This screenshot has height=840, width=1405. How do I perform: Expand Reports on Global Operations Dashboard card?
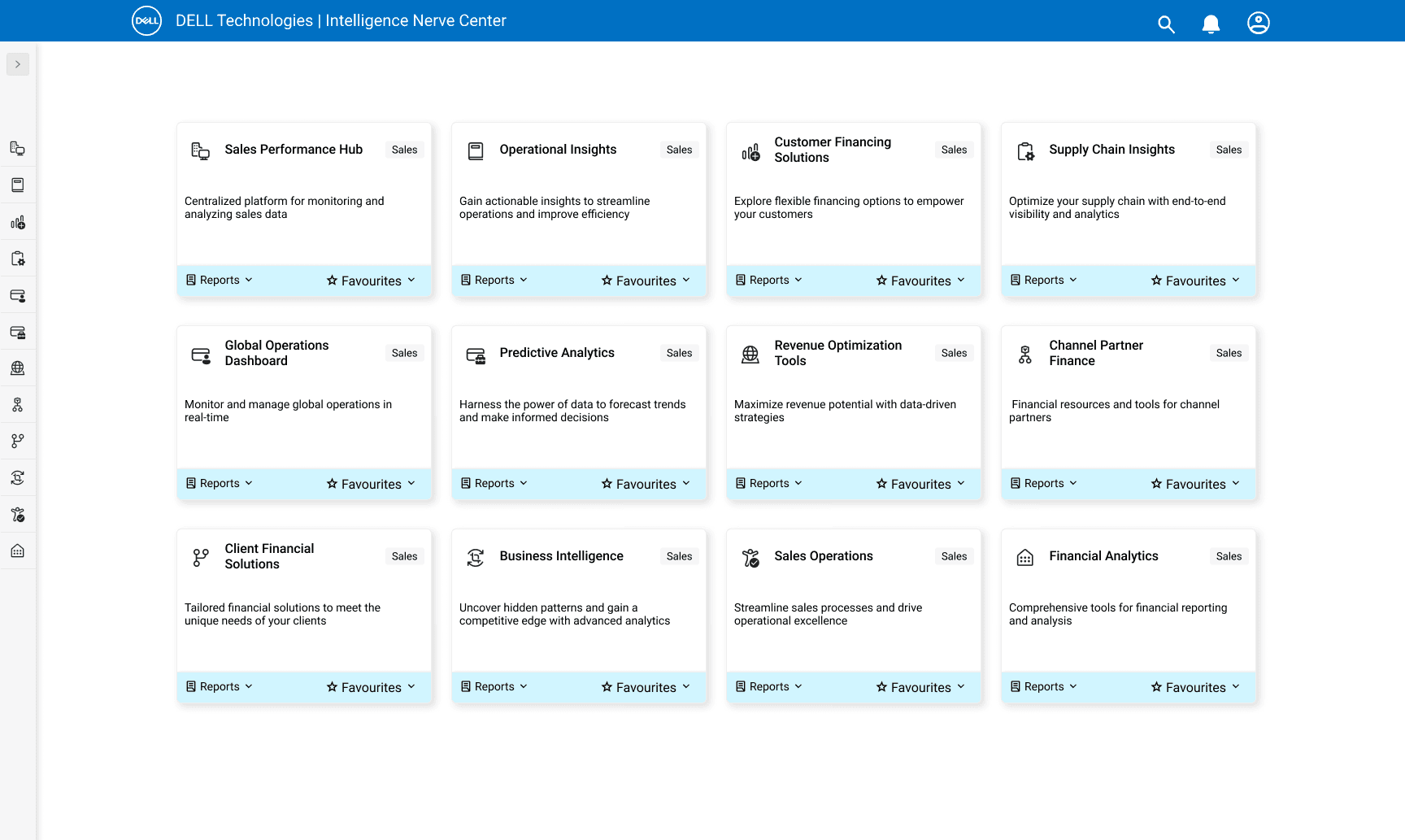pyautogui.click(x=220, y=483)
